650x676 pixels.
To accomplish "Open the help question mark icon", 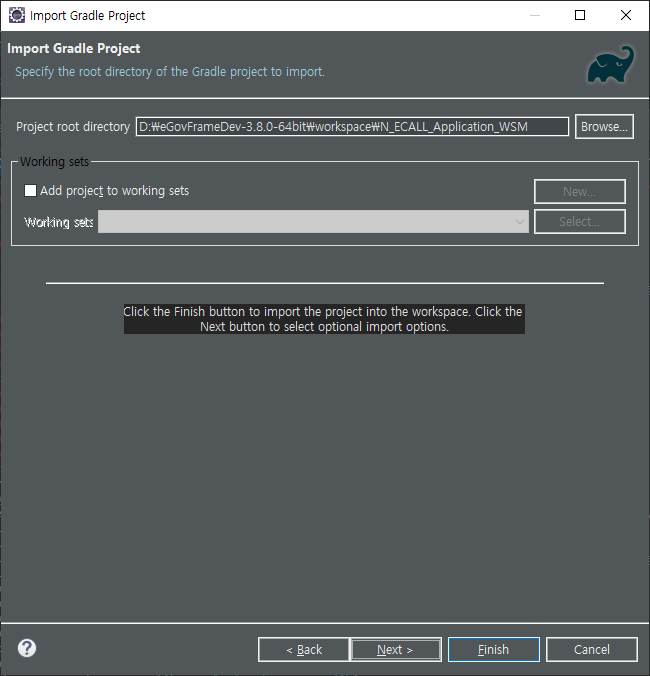I will point(27,648).
